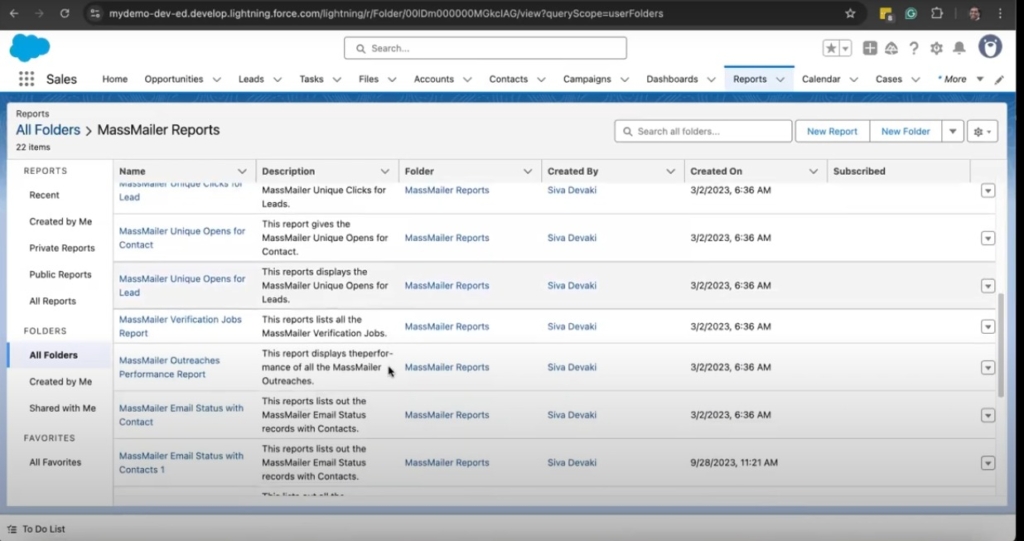The image size is (1024, 541).
Task: Click the Grammarly extension icon
Action: point(910,13)
